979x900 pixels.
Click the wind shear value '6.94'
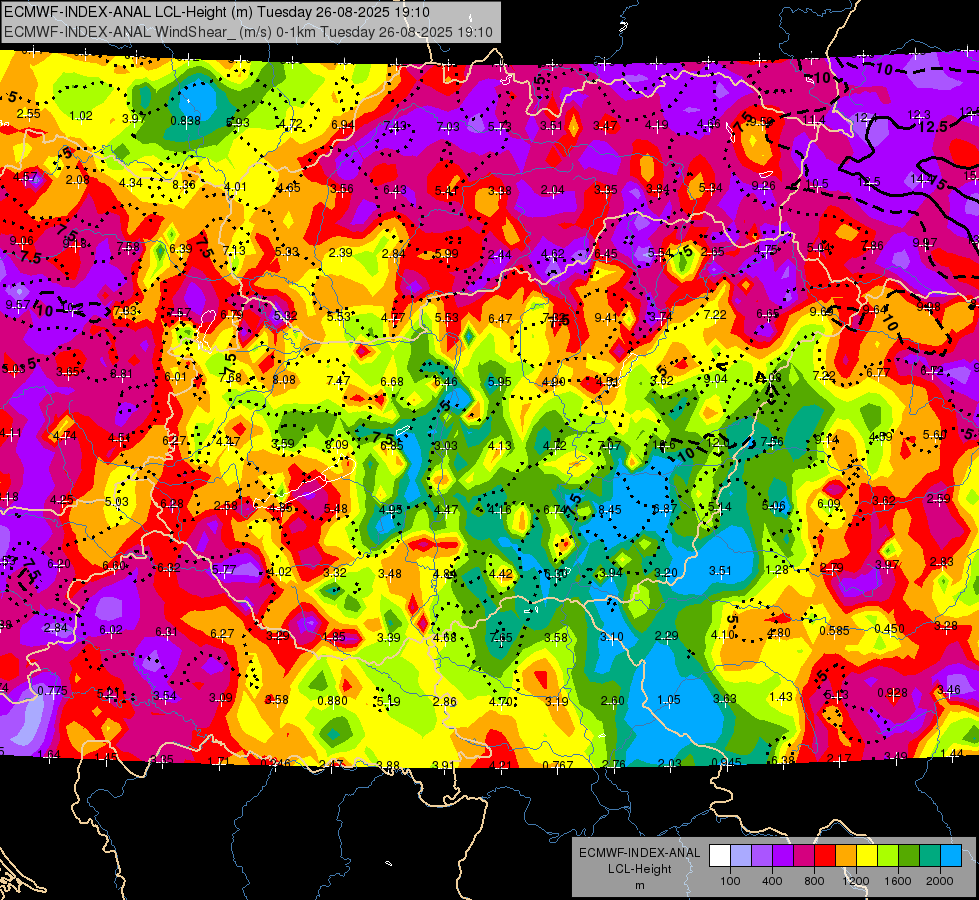pyautogui.click(x=343, y=125)
